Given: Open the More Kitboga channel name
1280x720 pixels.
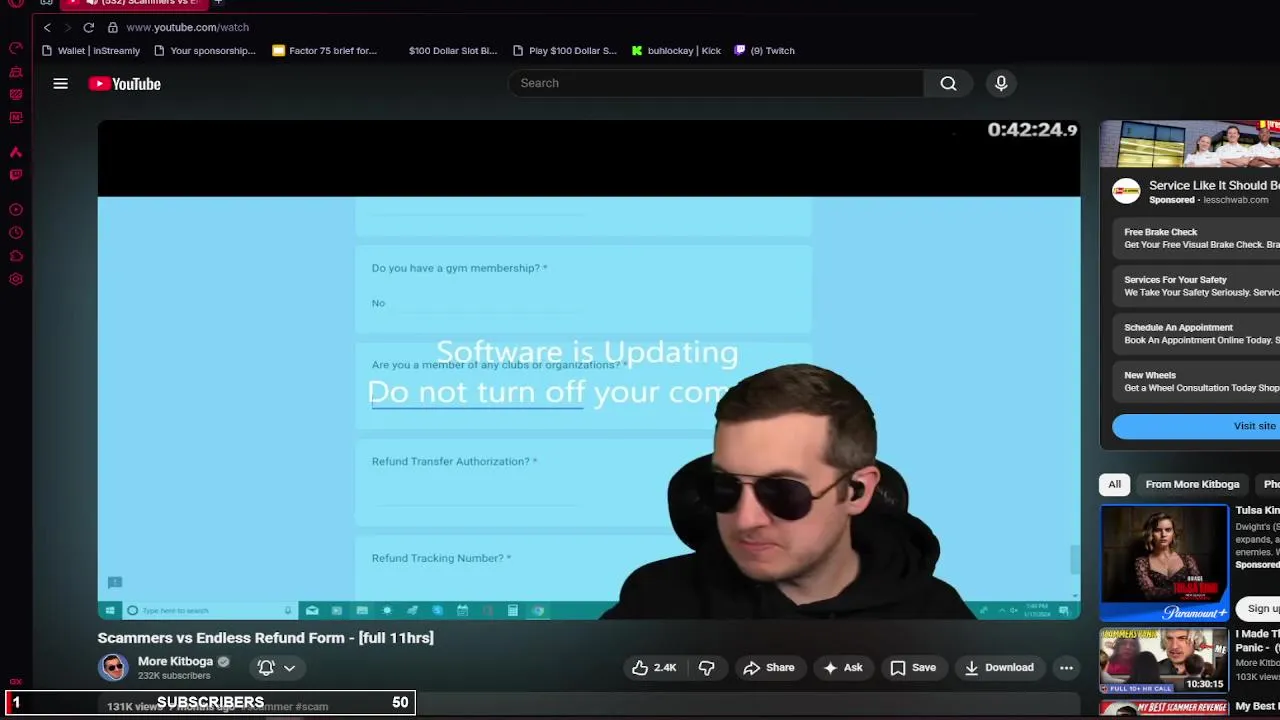Looking at the screenshot, I should (175, 661).
